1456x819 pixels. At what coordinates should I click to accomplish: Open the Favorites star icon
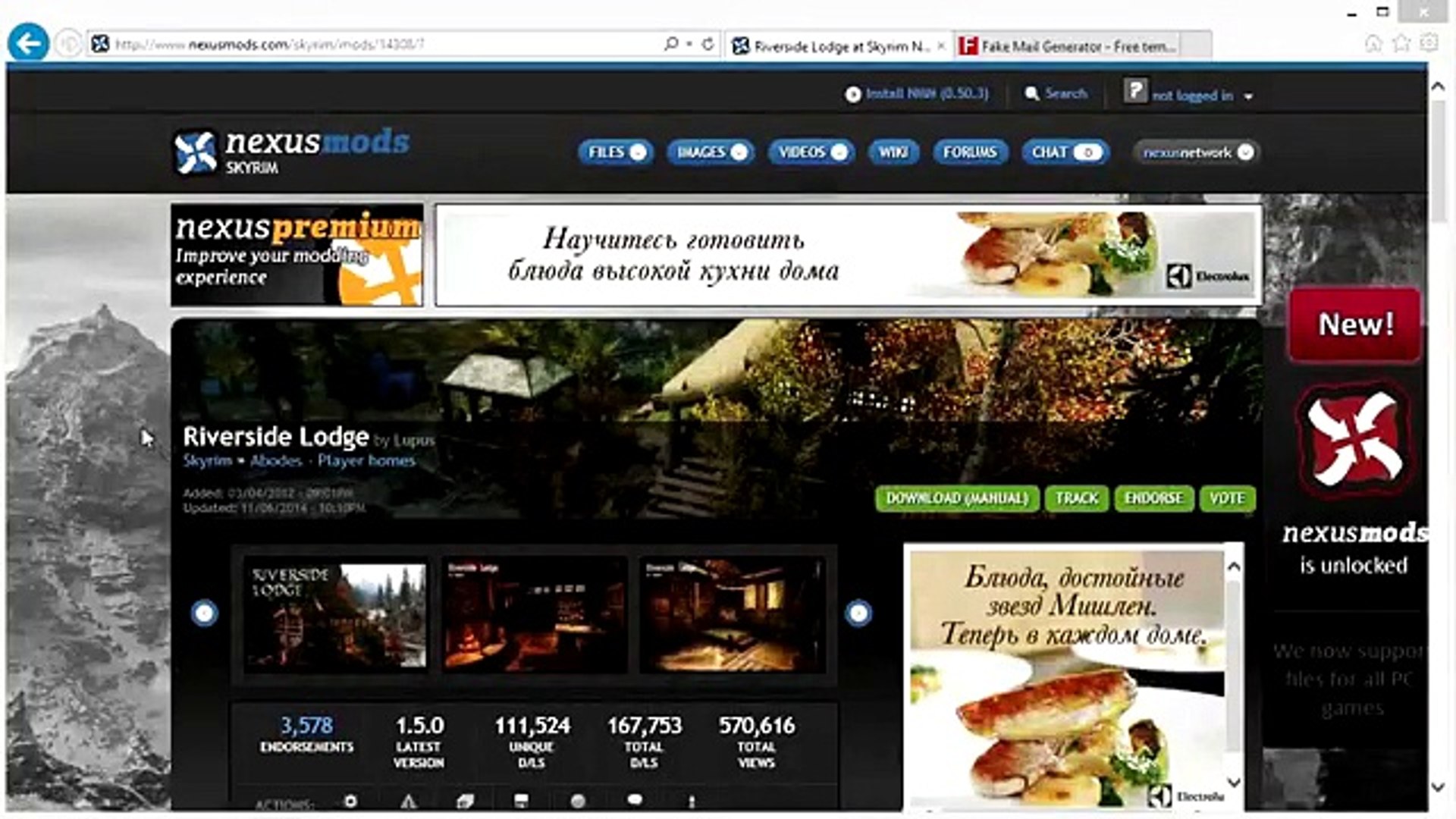pos(1401,43)
